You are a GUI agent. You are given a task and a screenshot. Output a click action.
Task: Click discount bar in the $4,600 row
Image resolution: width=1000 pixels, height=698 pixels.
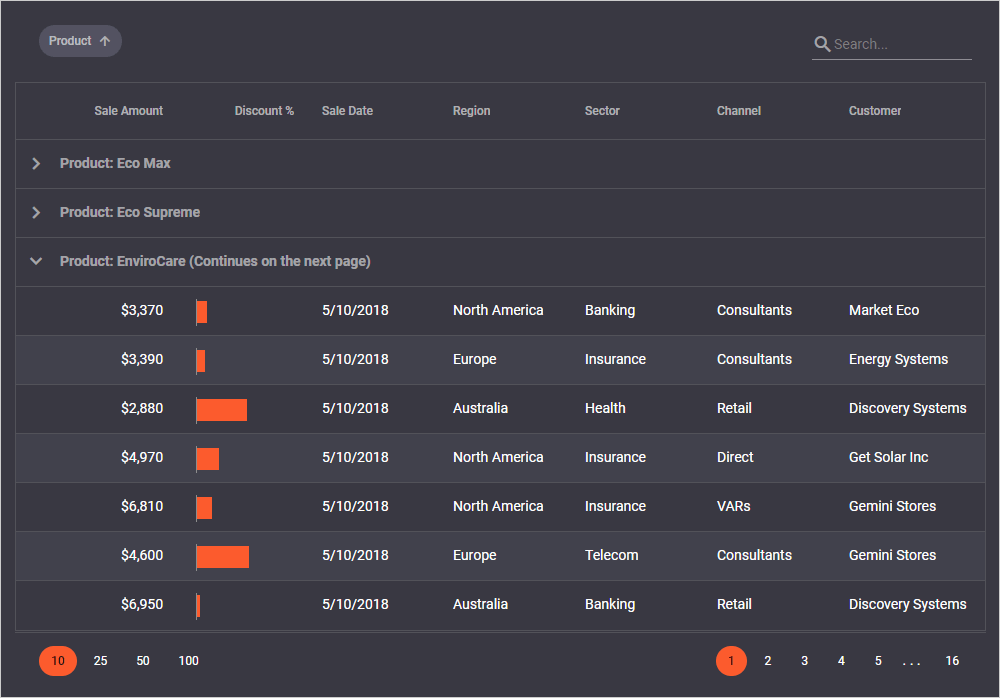[223, 556]
